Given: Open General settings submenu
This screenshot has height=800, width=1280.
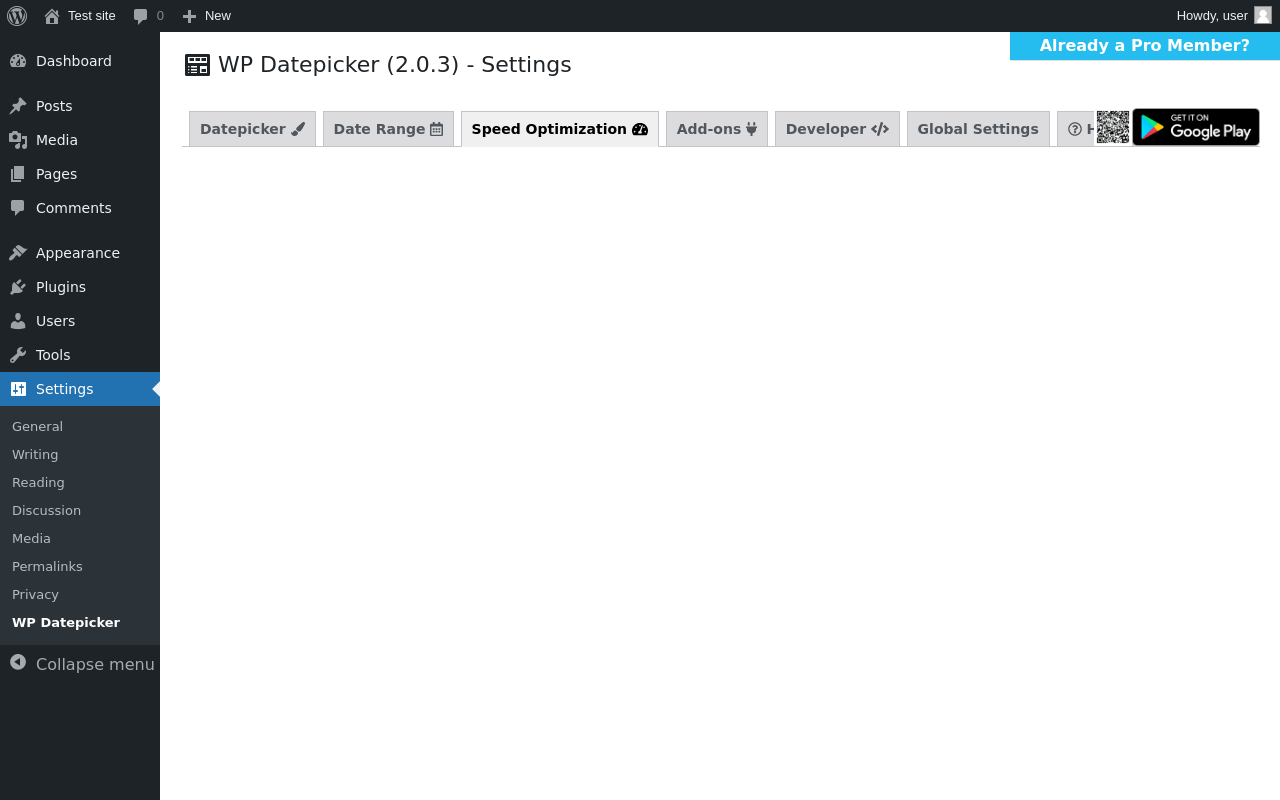Looking at the screenshot, I should 80,426.
